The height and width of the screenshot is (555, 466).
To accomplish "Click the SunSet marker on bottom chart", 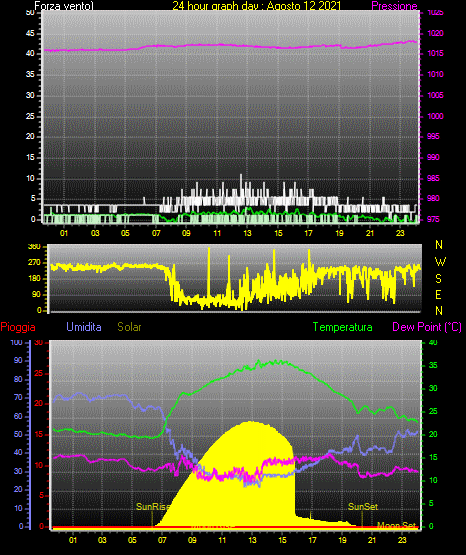I will point(363,507).
